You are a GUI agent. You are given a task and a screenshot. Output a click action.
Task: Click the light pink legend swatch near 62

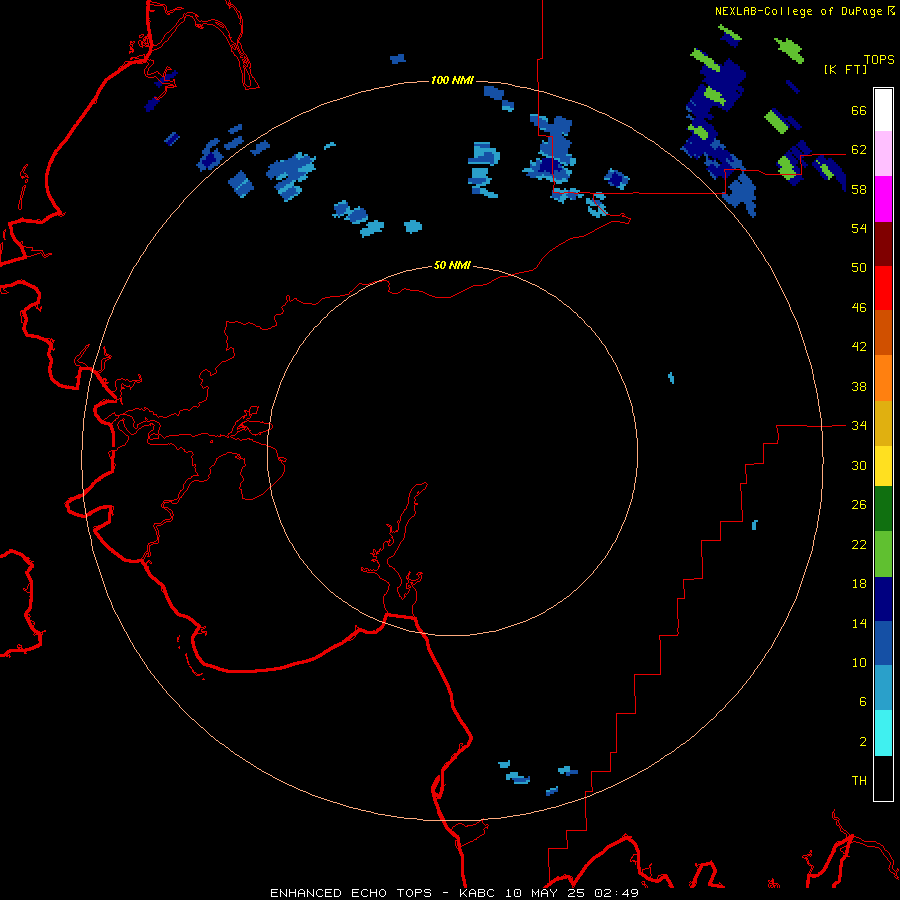pos(883,154)
